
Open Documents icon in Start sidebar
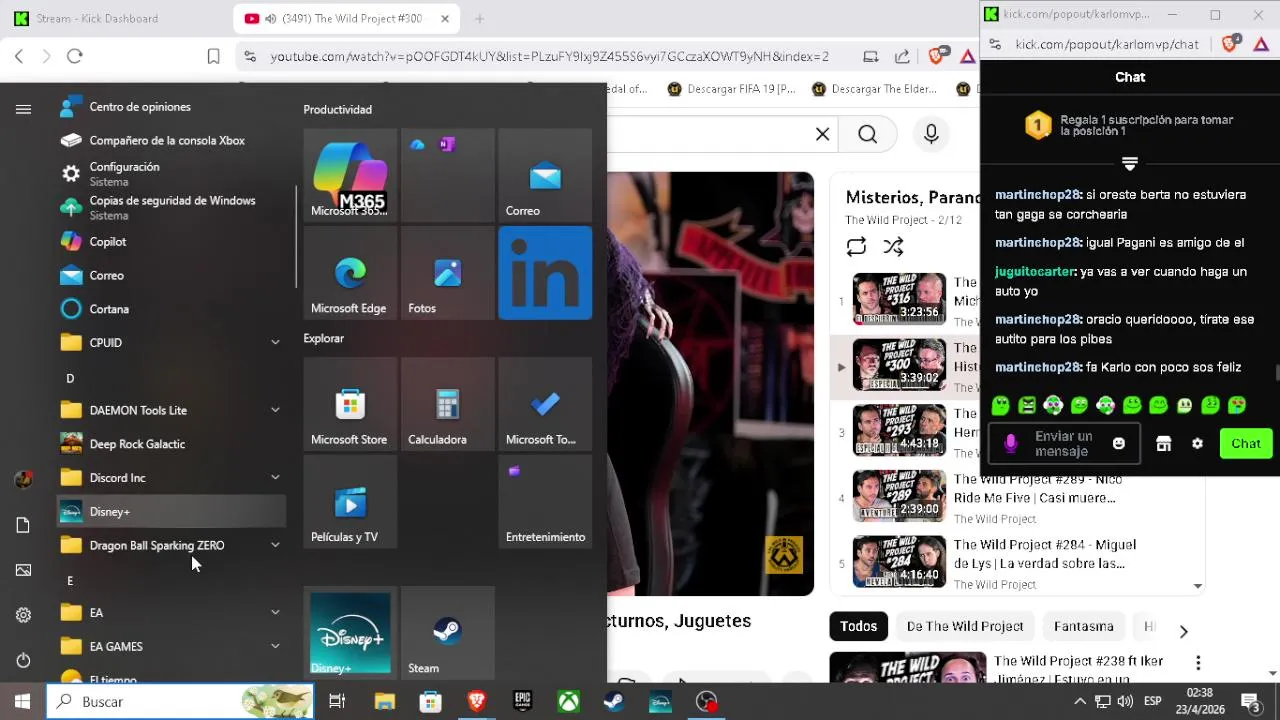[23, 525]
